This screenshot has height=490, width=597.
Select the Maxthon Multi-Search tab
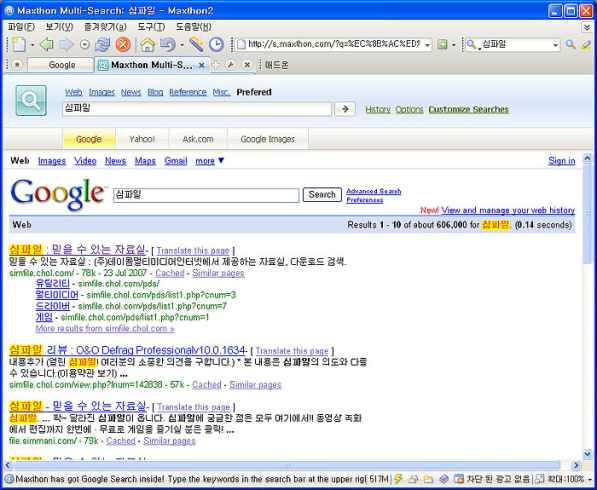click(152, 65)
